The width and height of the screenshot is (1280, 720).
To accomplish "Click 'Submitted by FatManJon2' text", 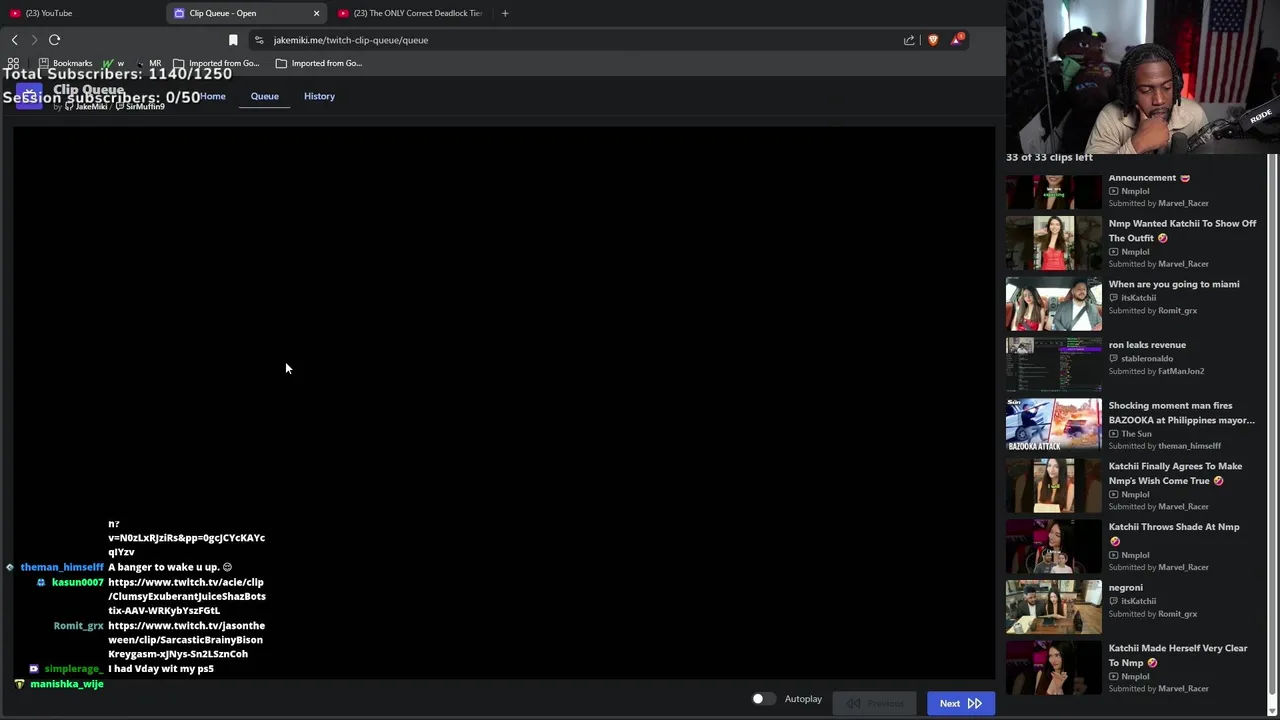I will pyautogui.click(x=1156, y=371).
